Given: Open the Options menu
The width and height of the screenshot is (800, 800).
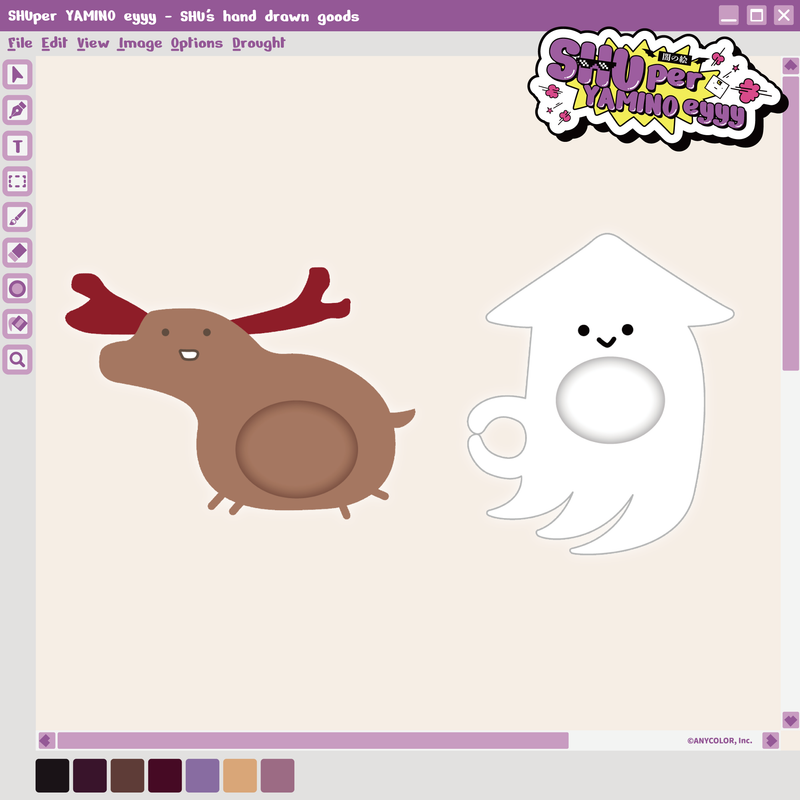Looking at the screenshot, I should pos(196,43).
